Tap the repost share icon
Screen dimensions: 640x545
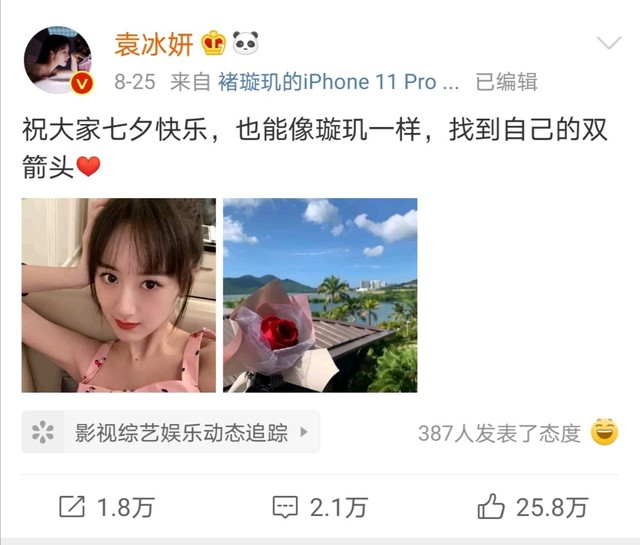[x=72, y=507]
